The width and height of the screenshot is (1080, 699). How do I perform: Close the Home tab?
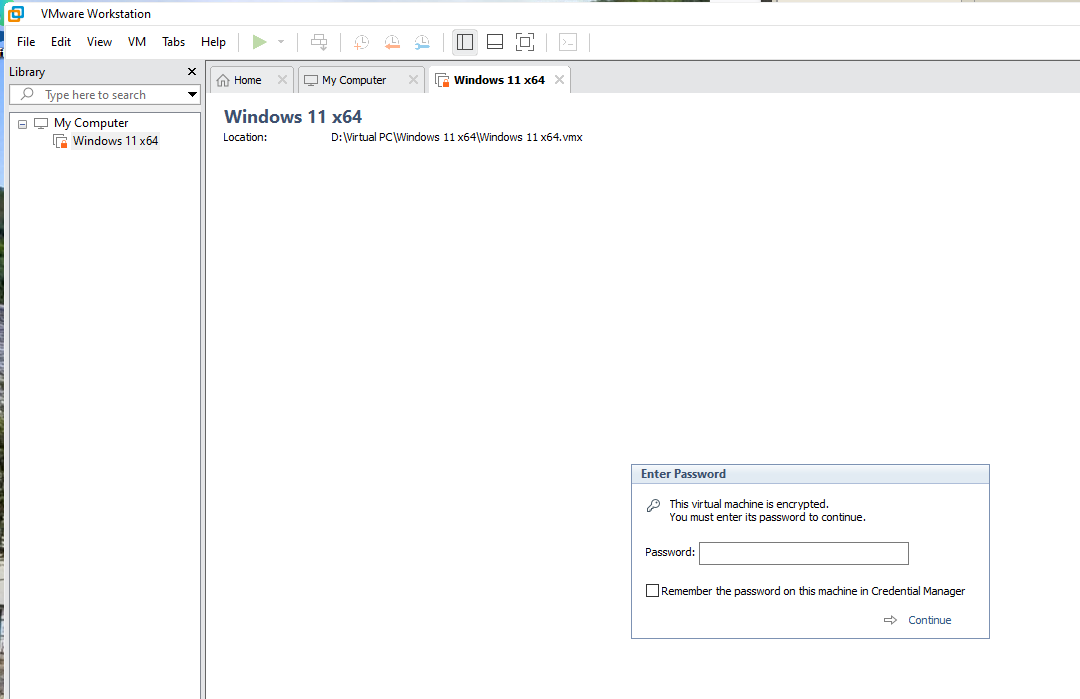[x=282, y=80]
